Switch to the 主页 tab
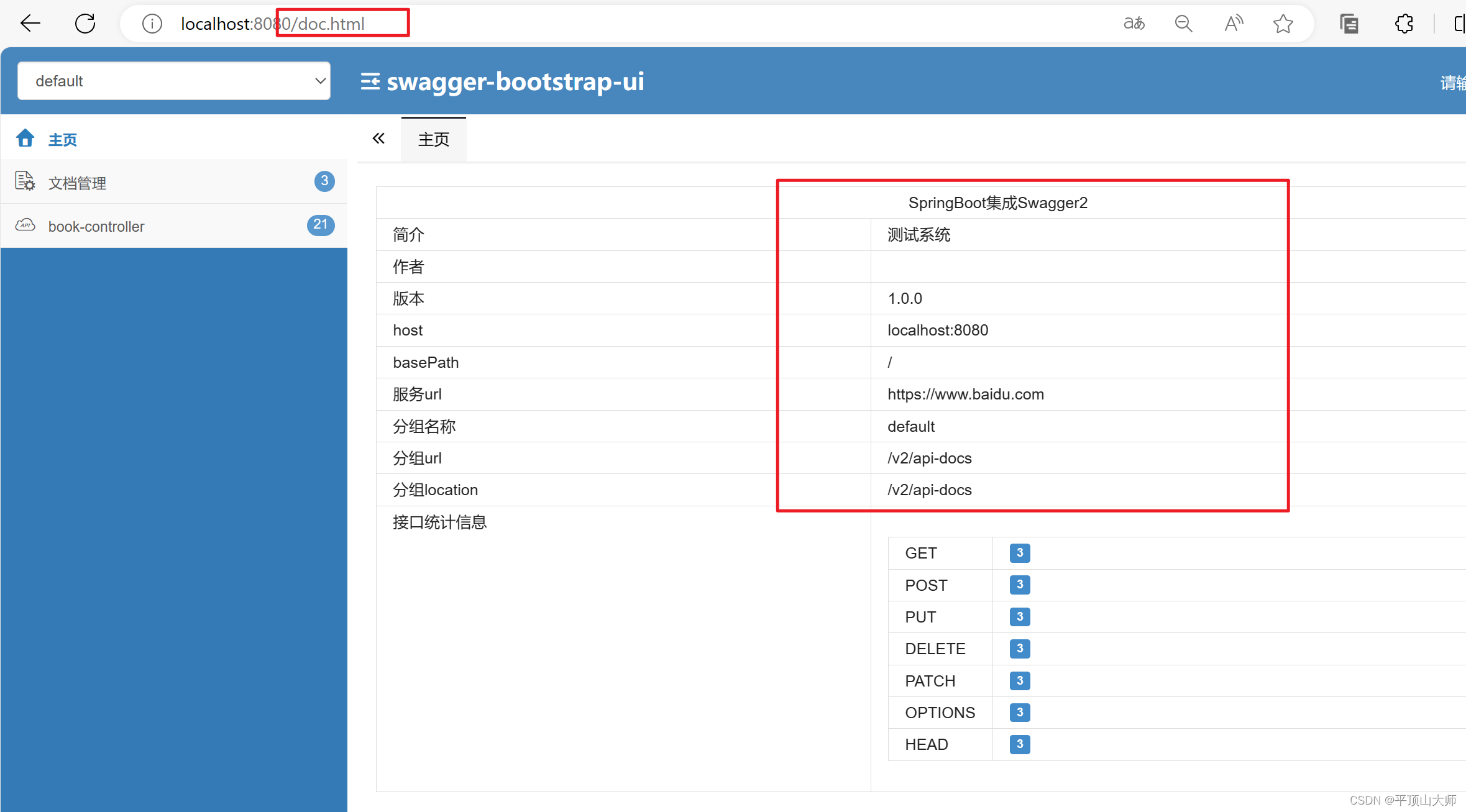Image resolution: width=1466 pixels, height=812 pixels. pyautogui.click(x=433, y=139)
